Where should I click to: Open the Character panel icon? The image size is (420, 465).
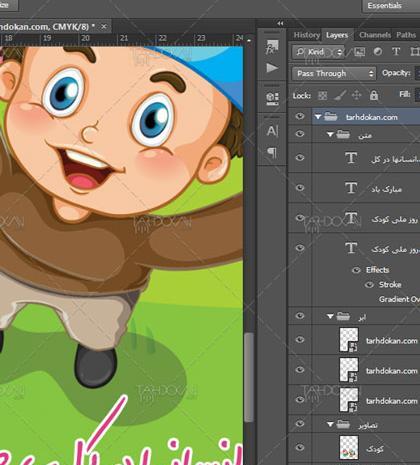(272, 131)
